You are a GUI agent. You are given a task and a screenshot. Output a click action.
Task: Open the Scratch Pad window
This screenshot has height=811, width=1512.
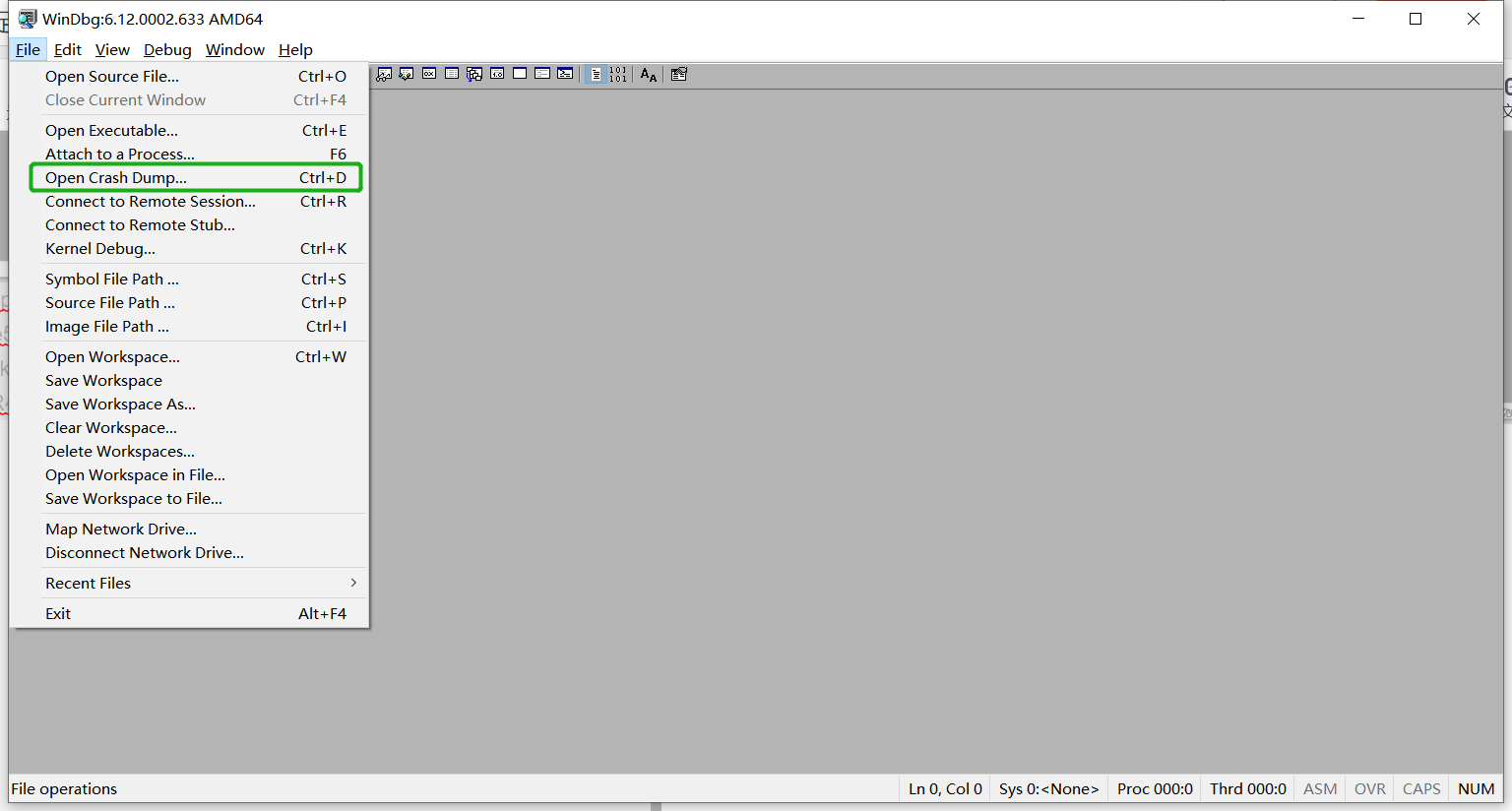[520, 74]
